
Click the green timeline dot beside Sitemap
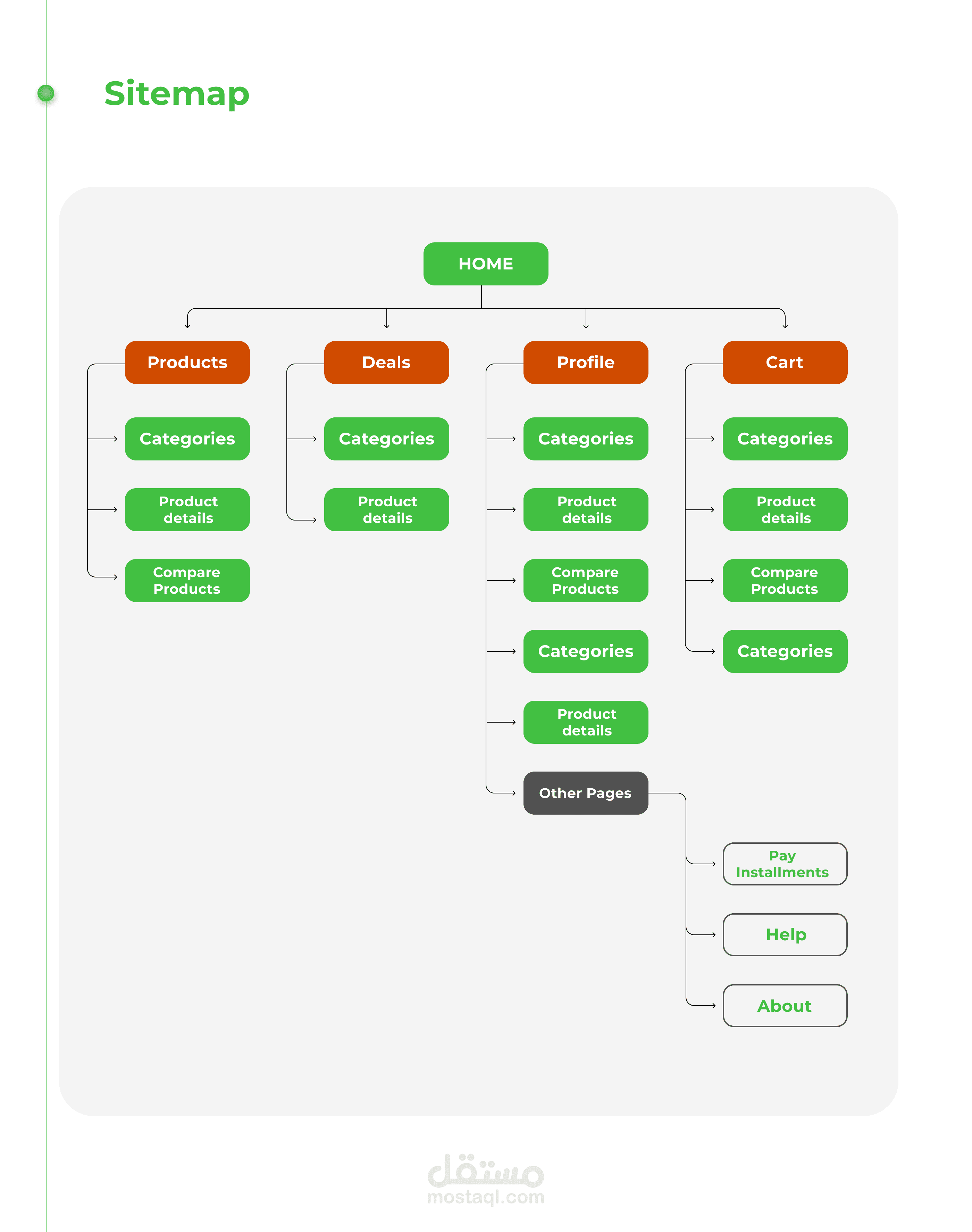tap(45, 93)
